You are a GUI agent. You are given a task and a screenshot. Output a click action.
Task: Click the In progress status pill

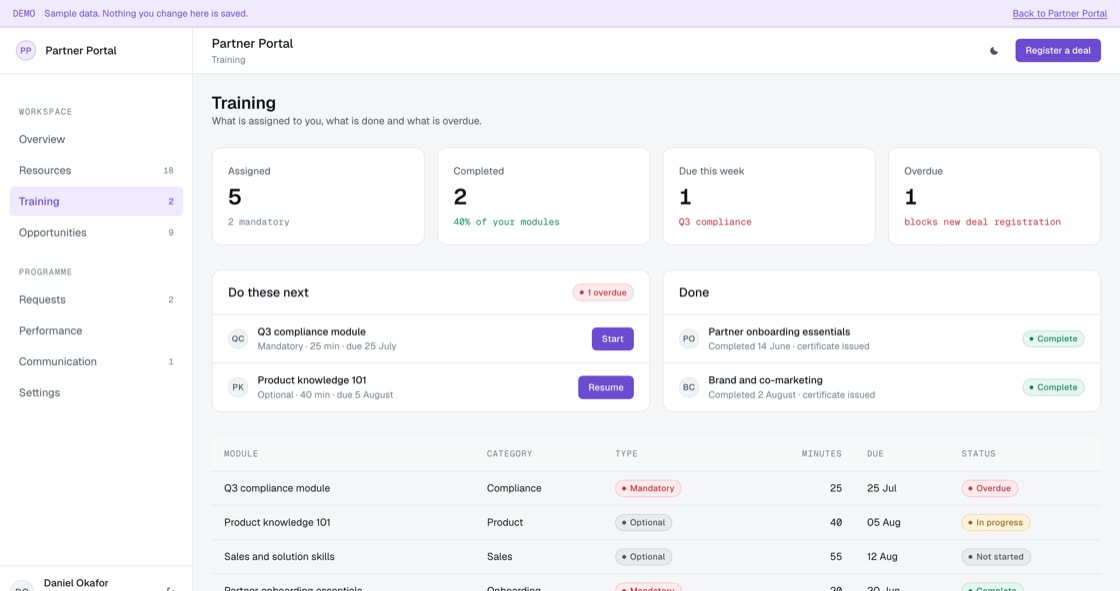(x=996, y=522)
